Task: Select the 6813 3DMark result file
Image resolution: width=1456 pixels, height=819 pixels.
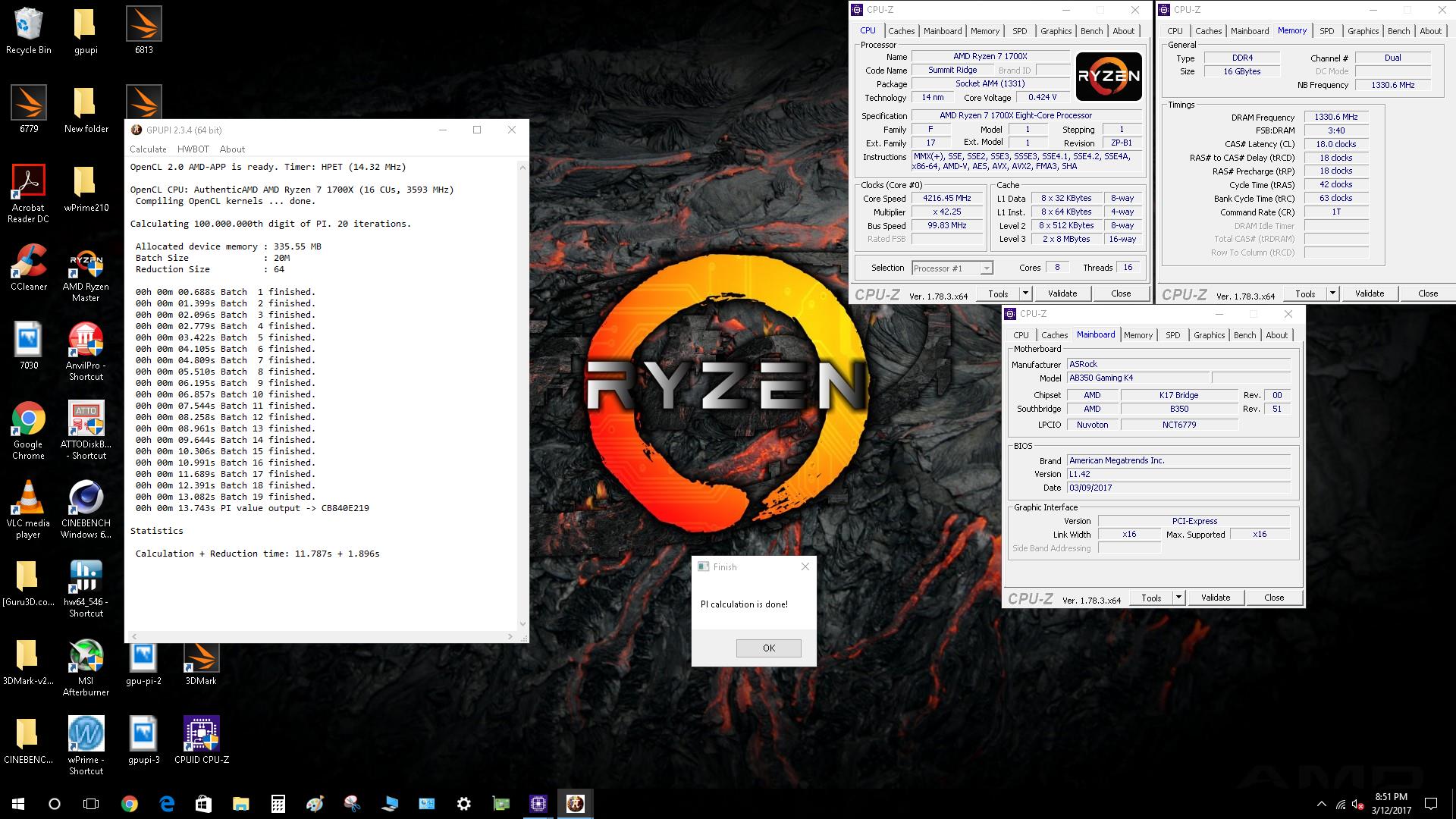Action: tap(144, 31)
